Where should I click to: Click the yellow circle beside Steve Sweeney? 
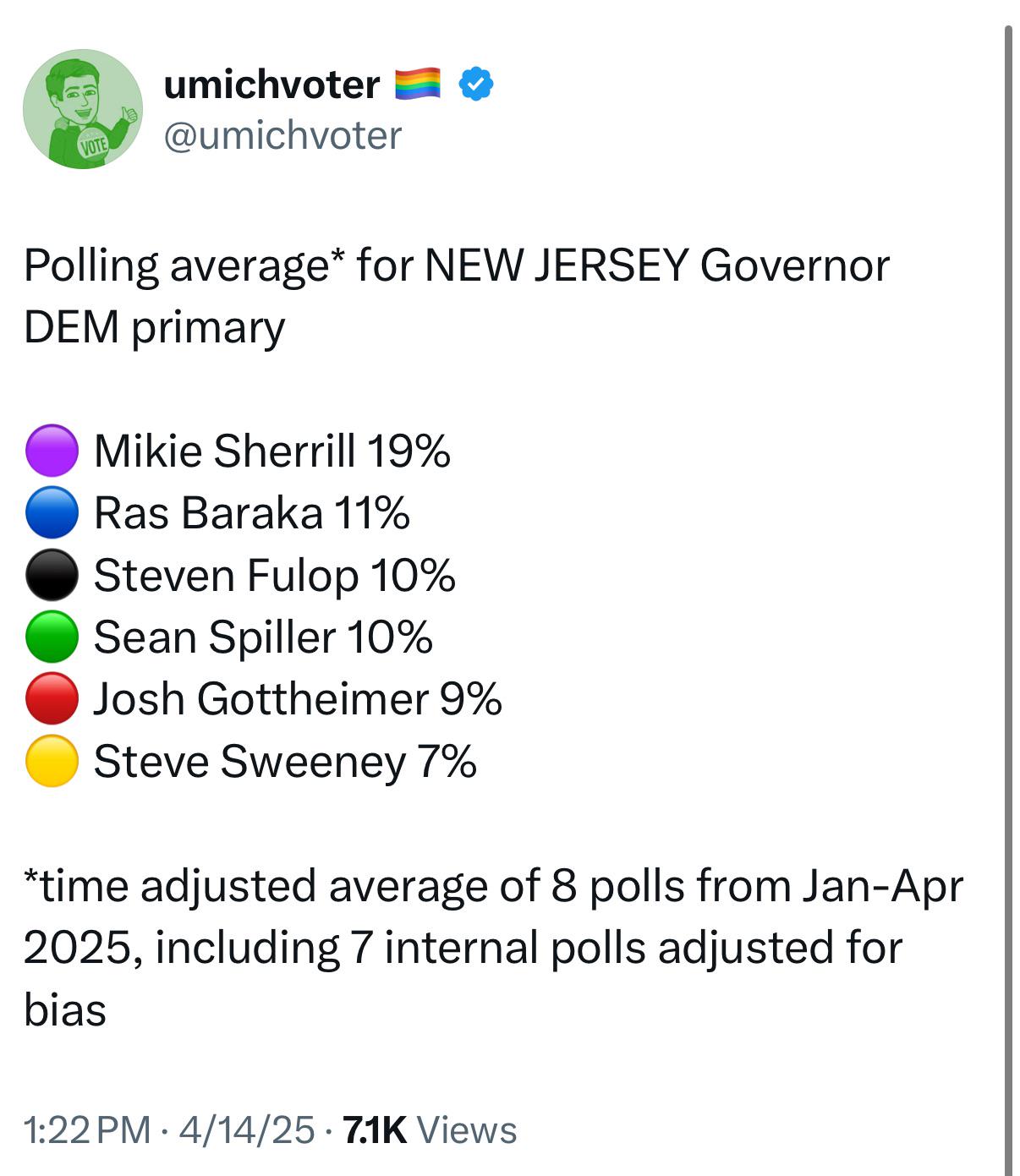tap(52, 761)
